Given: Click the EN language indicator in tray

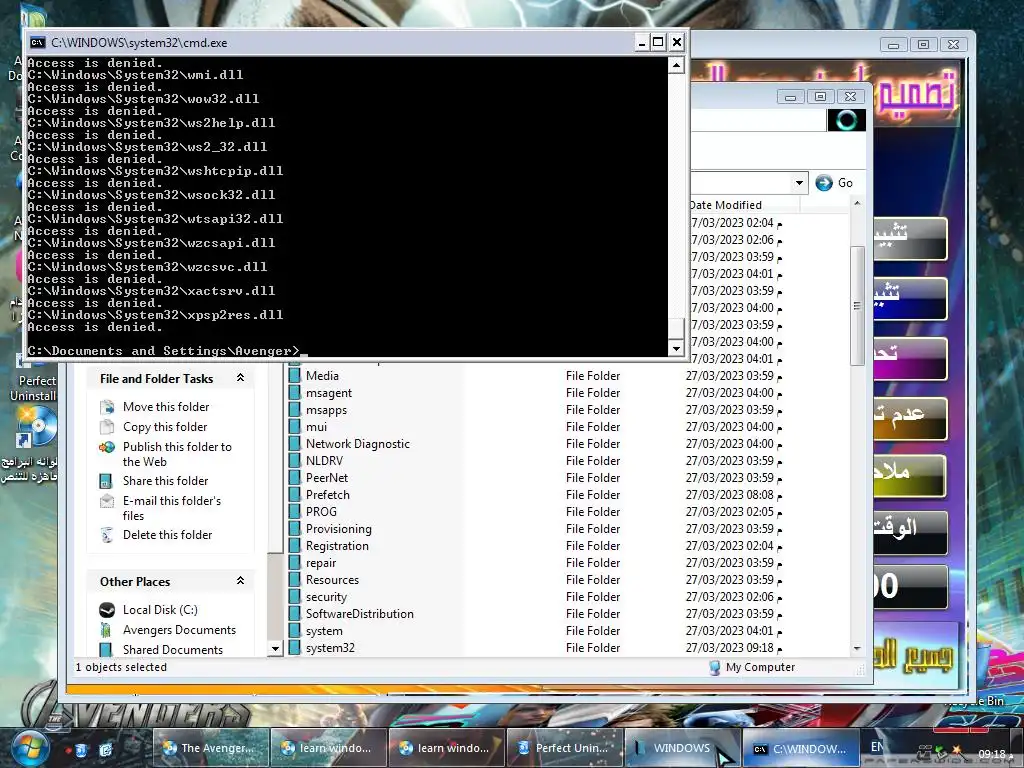Looking at the screenshot, I should point(877,746).
